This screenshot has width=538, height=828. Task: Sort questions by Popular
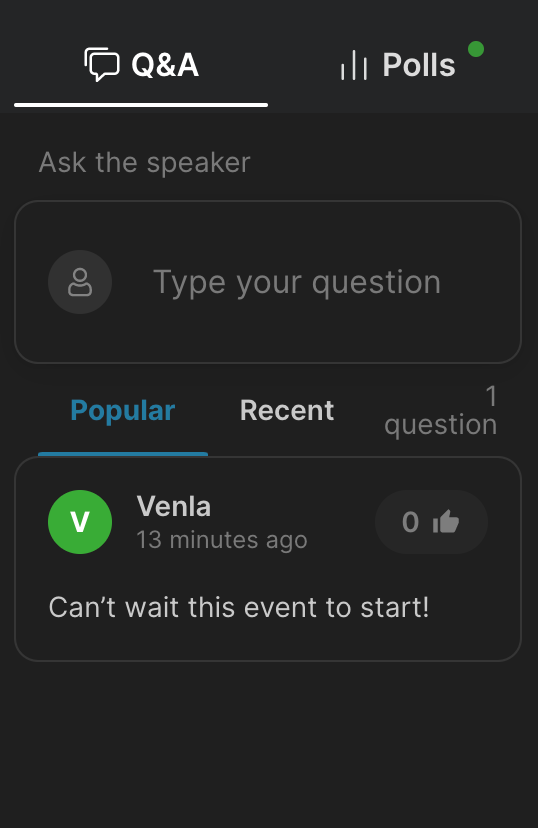click(x=122, y=410)
